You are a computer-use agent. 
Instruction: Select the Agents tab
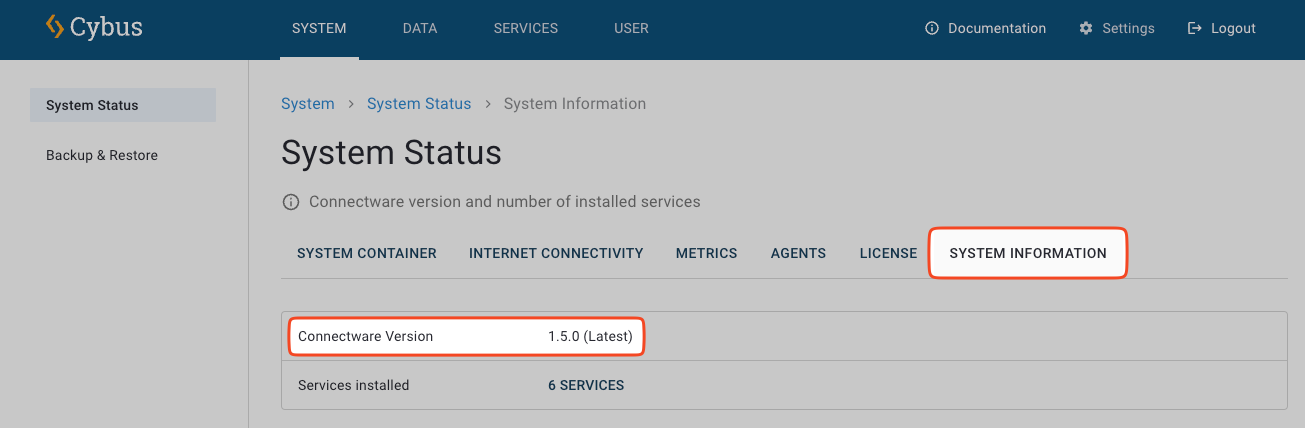pyautogui.click(x=798, y=254)
